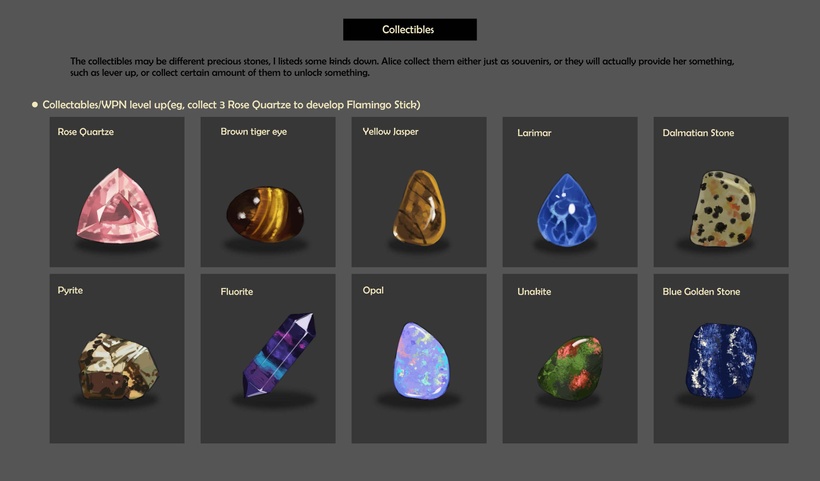The width and height of the screenshot is (820, 481).
Task: Click the Fluorite name label
Action: pos(236,292)
